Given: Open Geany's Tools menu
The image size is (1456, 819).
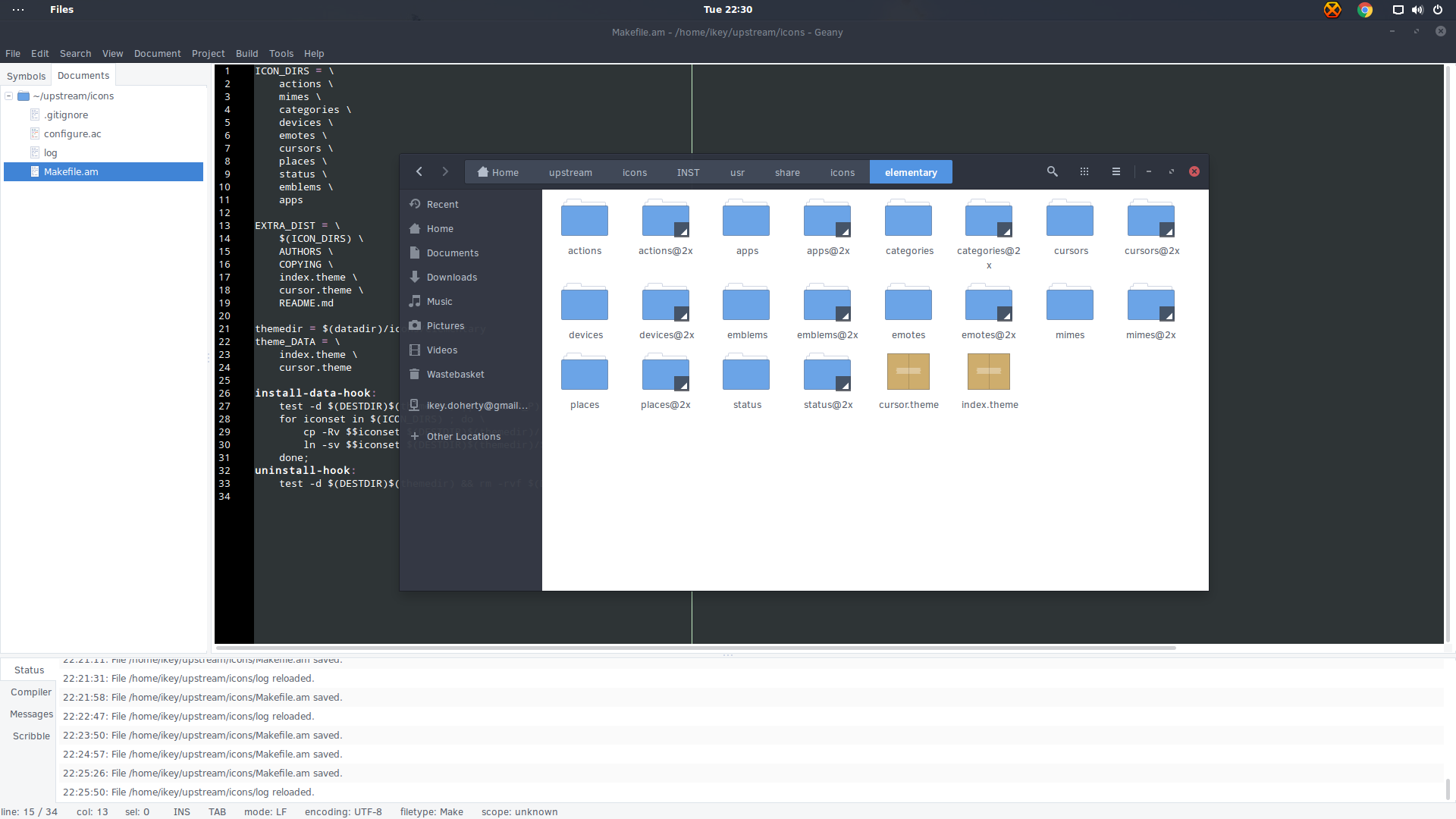Looking at the screenshot, I should [x=281, y=54].
